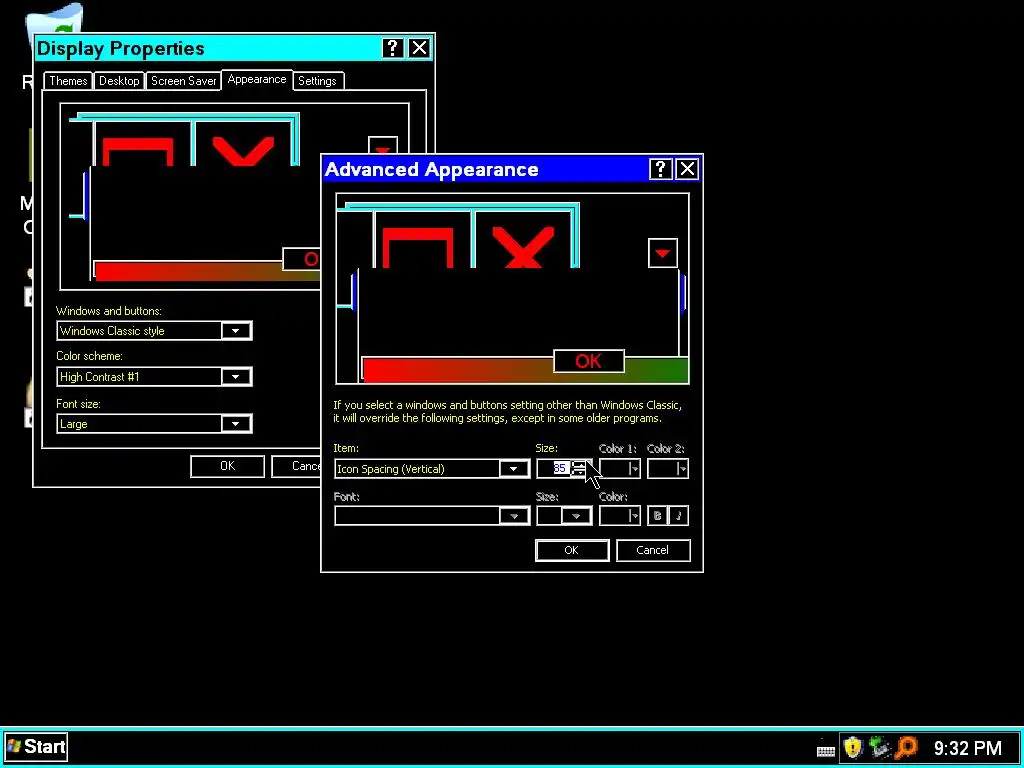Select the Appearance tab

click(x=257, y=79)
